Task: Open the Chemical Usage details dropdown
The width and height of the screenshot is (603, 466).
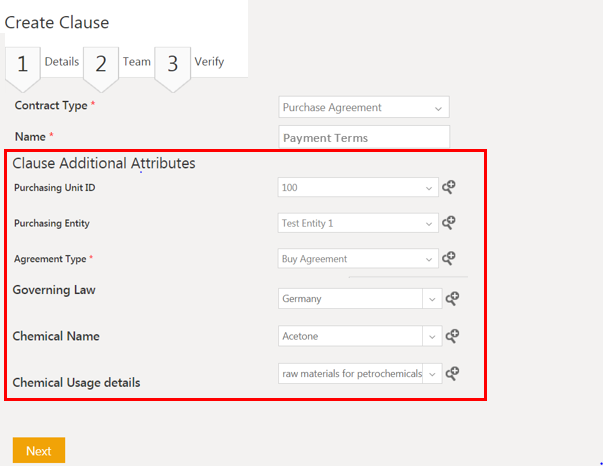Action: (x=360, y=373)
